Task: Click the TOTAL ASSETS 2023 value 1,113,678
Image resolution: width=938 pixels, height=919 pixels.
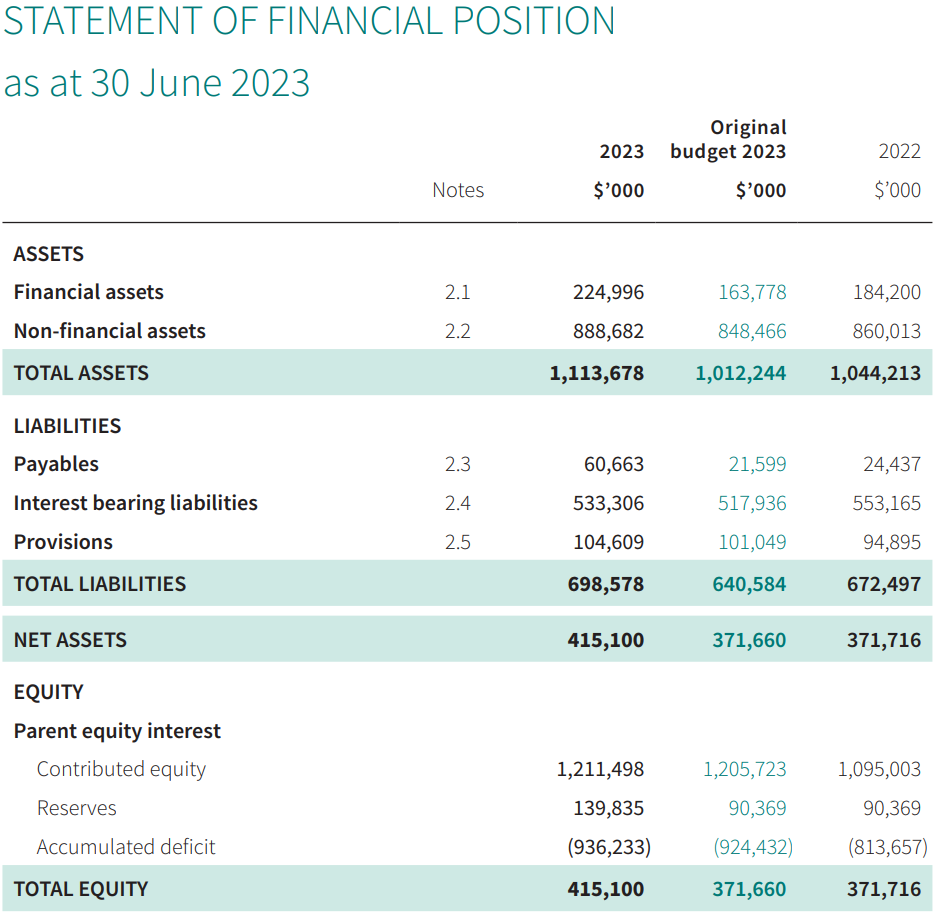Action: click(596, 373)
